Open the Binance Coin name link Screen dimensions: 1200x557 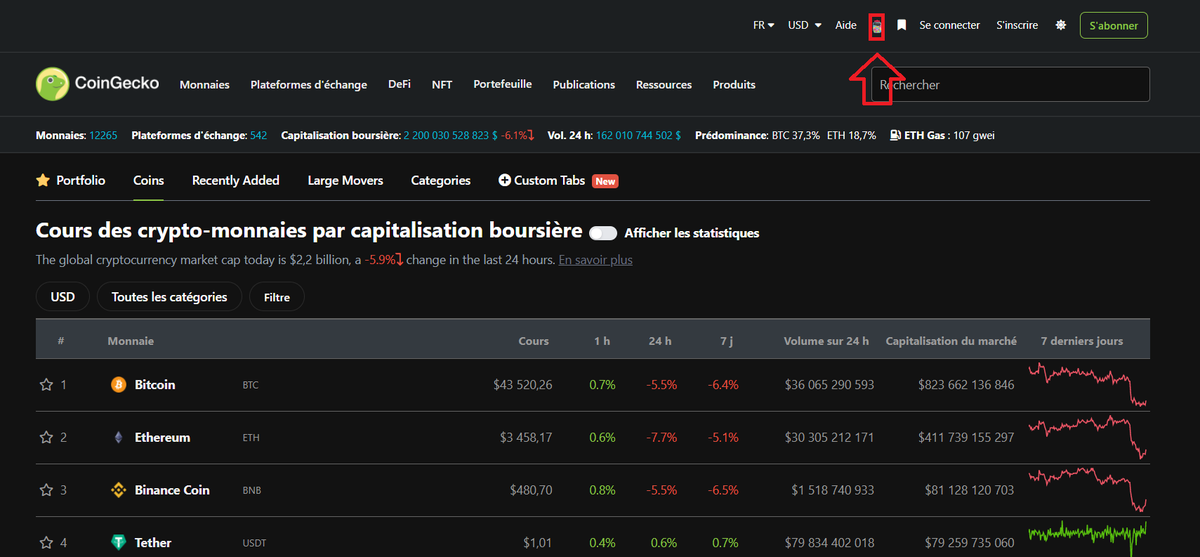pyautogui.click(x=172, y=490)
